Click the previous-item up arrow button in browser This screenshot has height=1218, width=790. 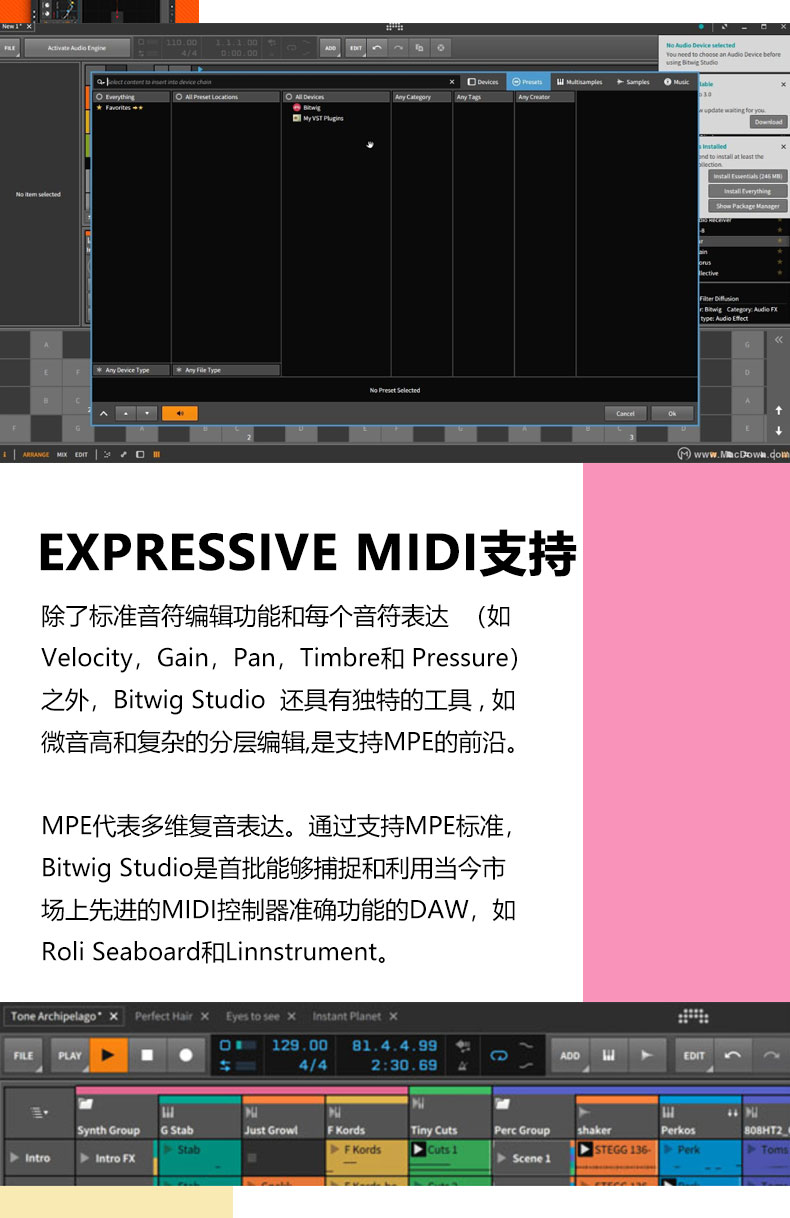point(126,413)
